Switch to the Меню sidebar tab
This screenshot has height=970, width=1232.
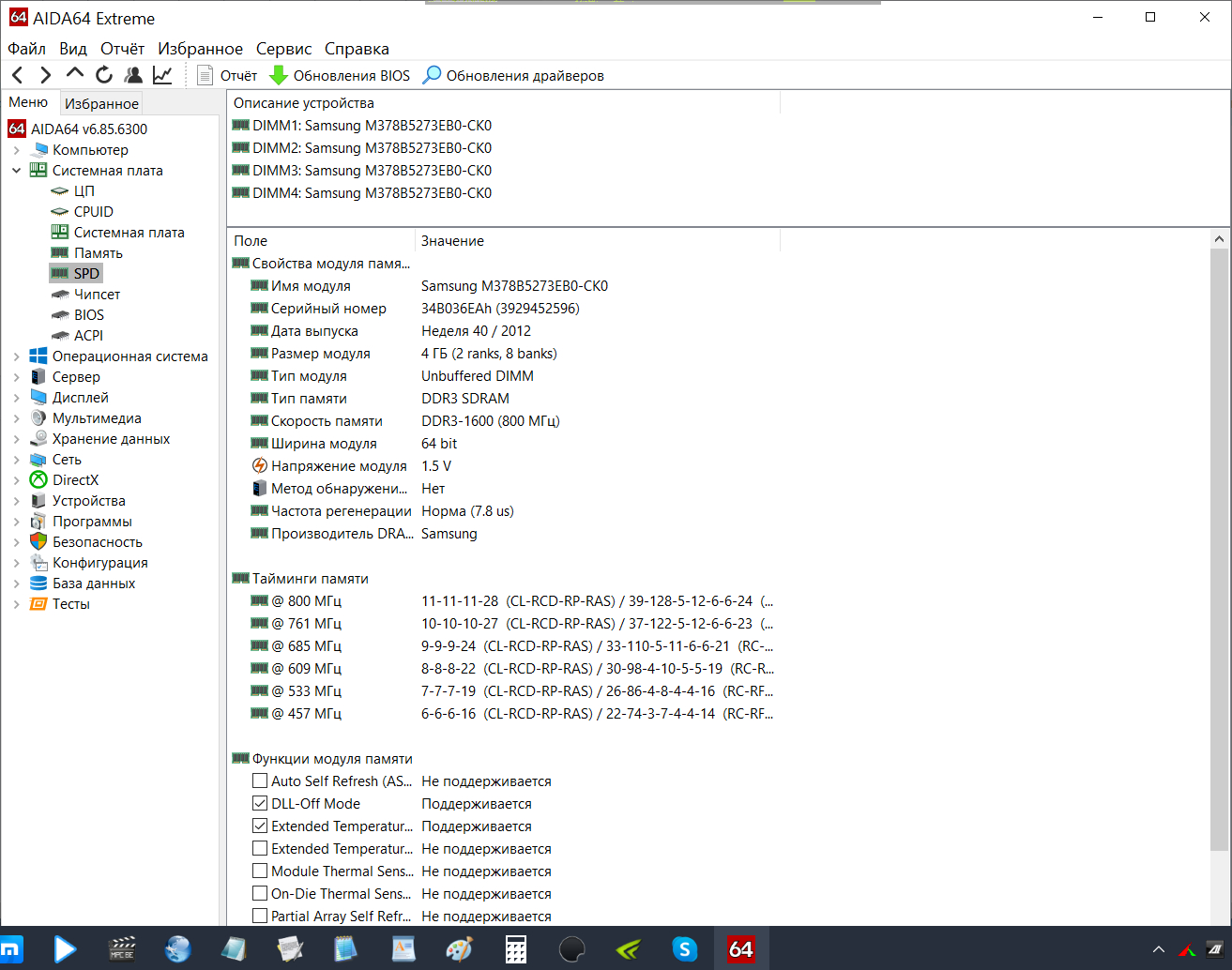coord(29,102)
